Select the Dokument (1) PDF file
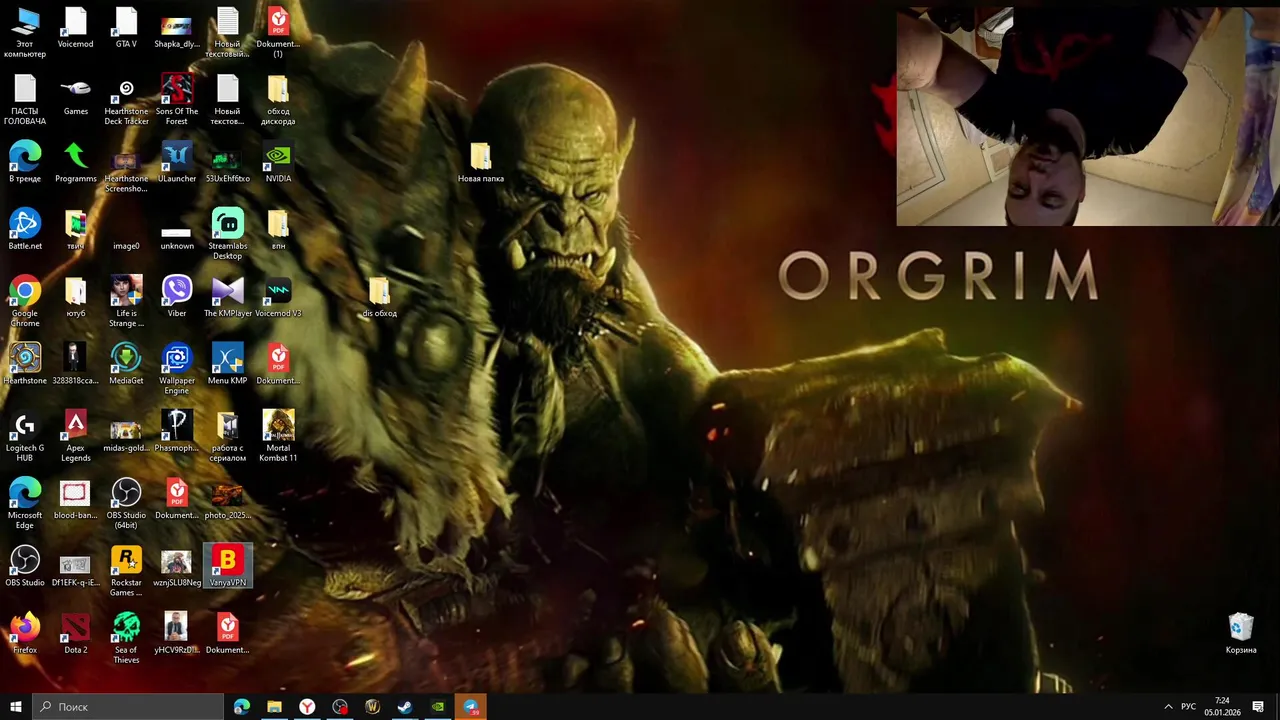Screen dimensions: 1280x720 278,31
